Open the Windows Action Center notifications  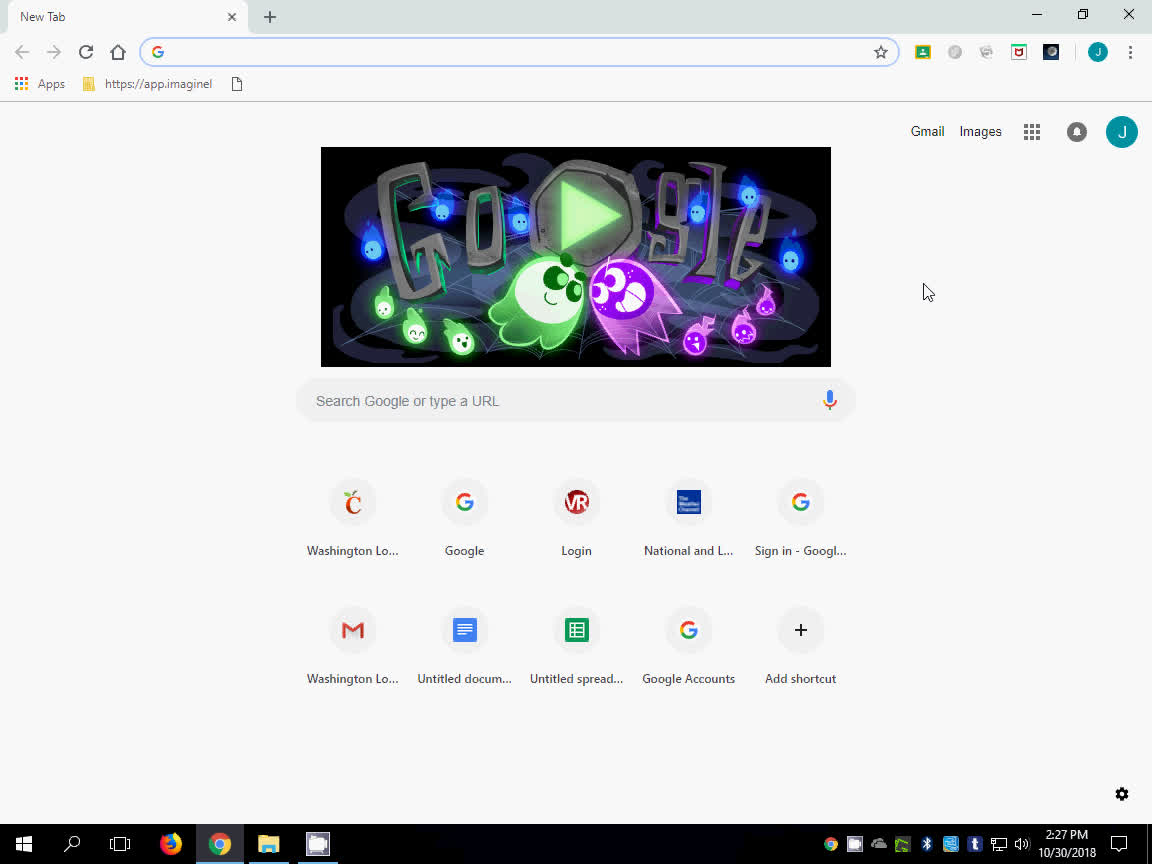tap(1118, 844)
